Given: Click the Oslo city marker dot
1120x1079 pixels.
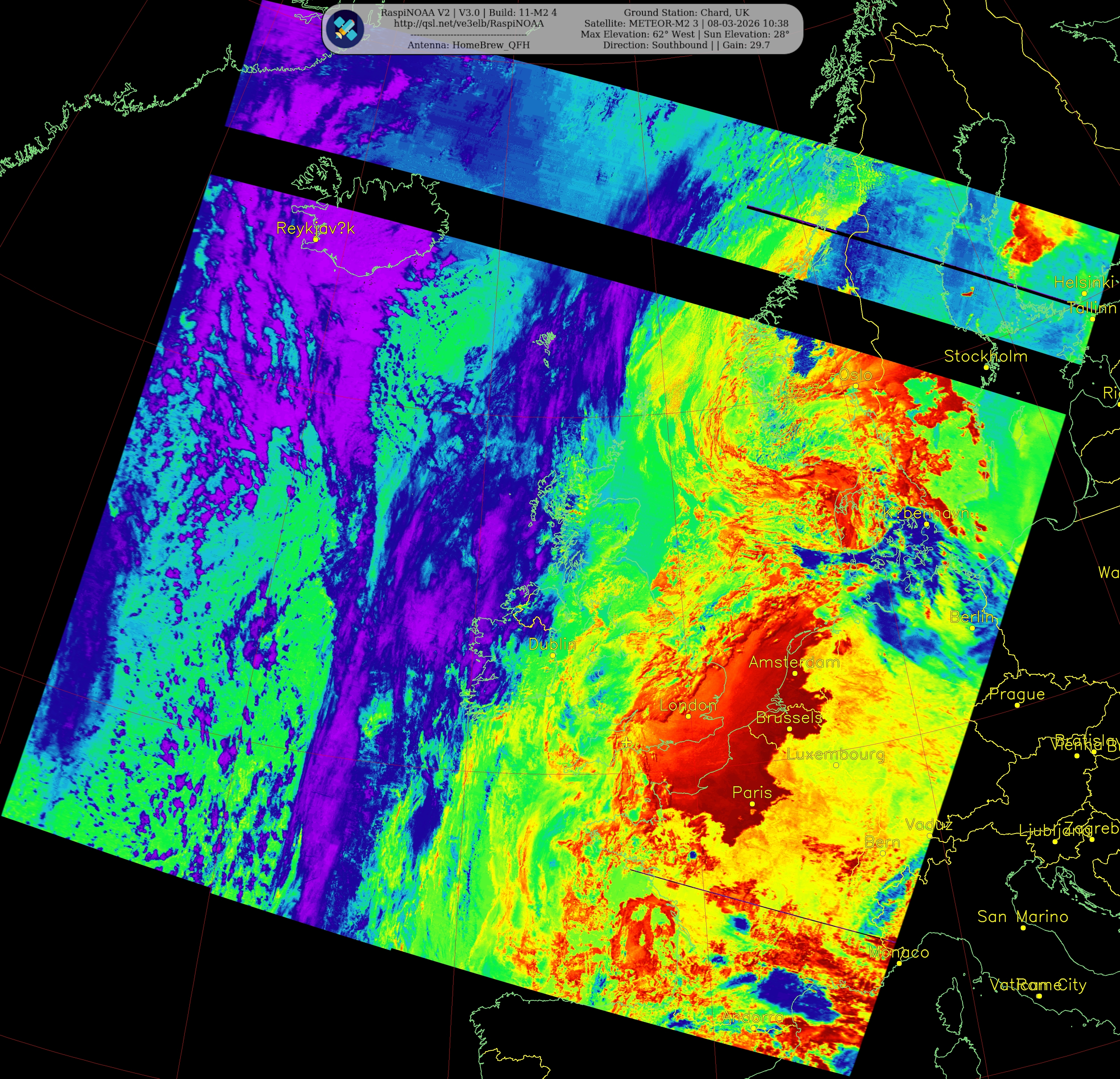Looking at the screenshot, I should (855, 386).
